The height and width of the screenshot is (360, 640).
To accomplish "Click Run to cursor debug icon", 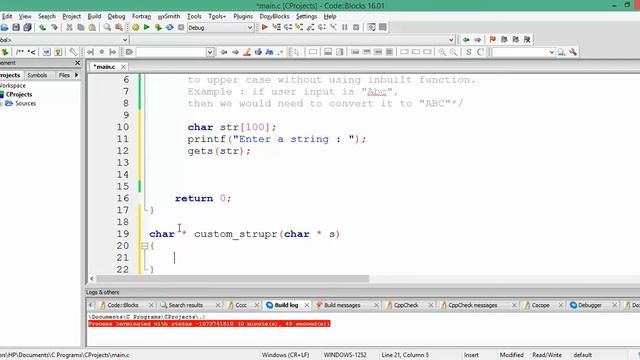I will point(276,27).
